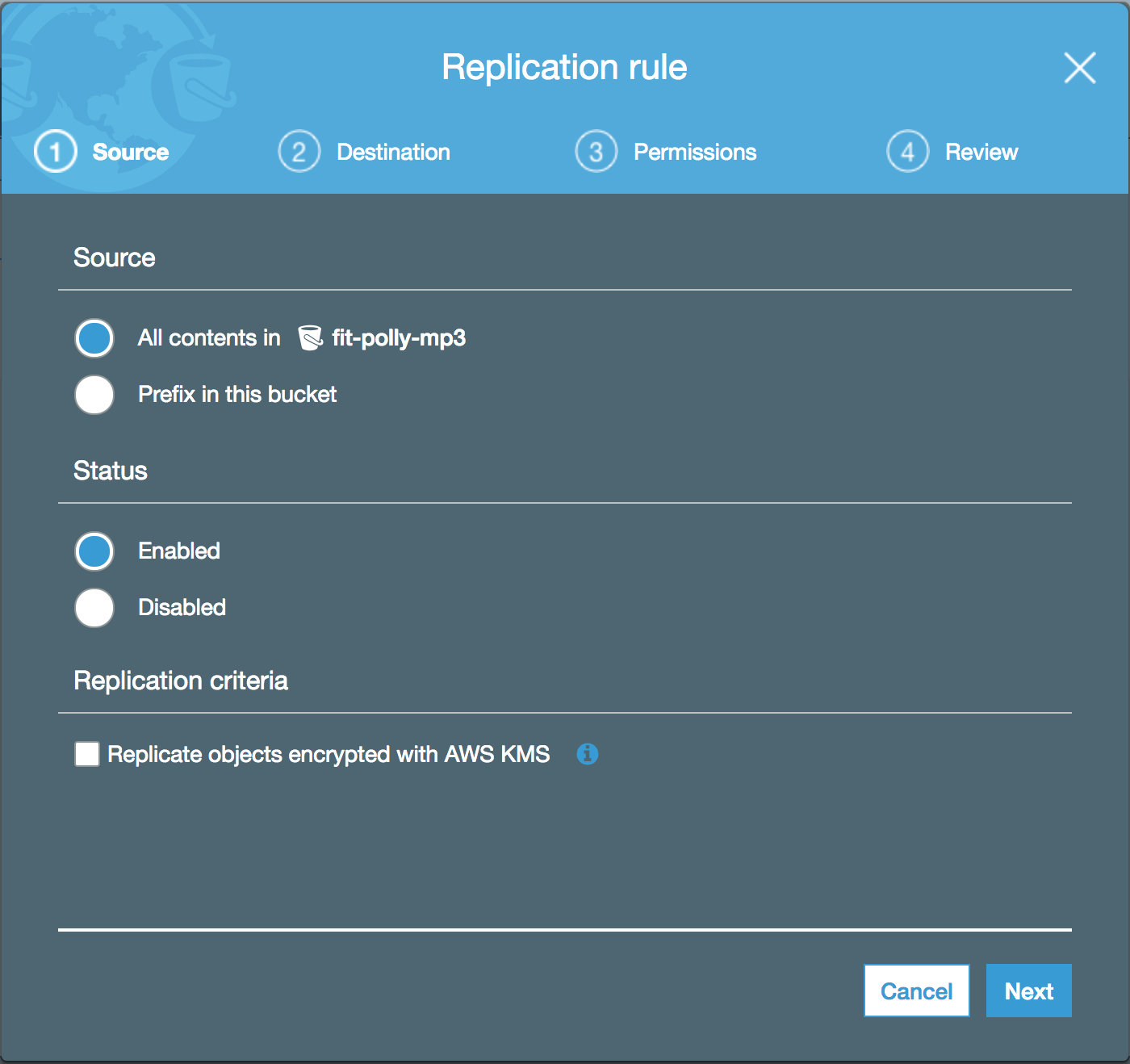The height and width of the screenshot is (1064, 1130).
Task: Click the "Enabled" label text
Action: [x=179, y=551]
